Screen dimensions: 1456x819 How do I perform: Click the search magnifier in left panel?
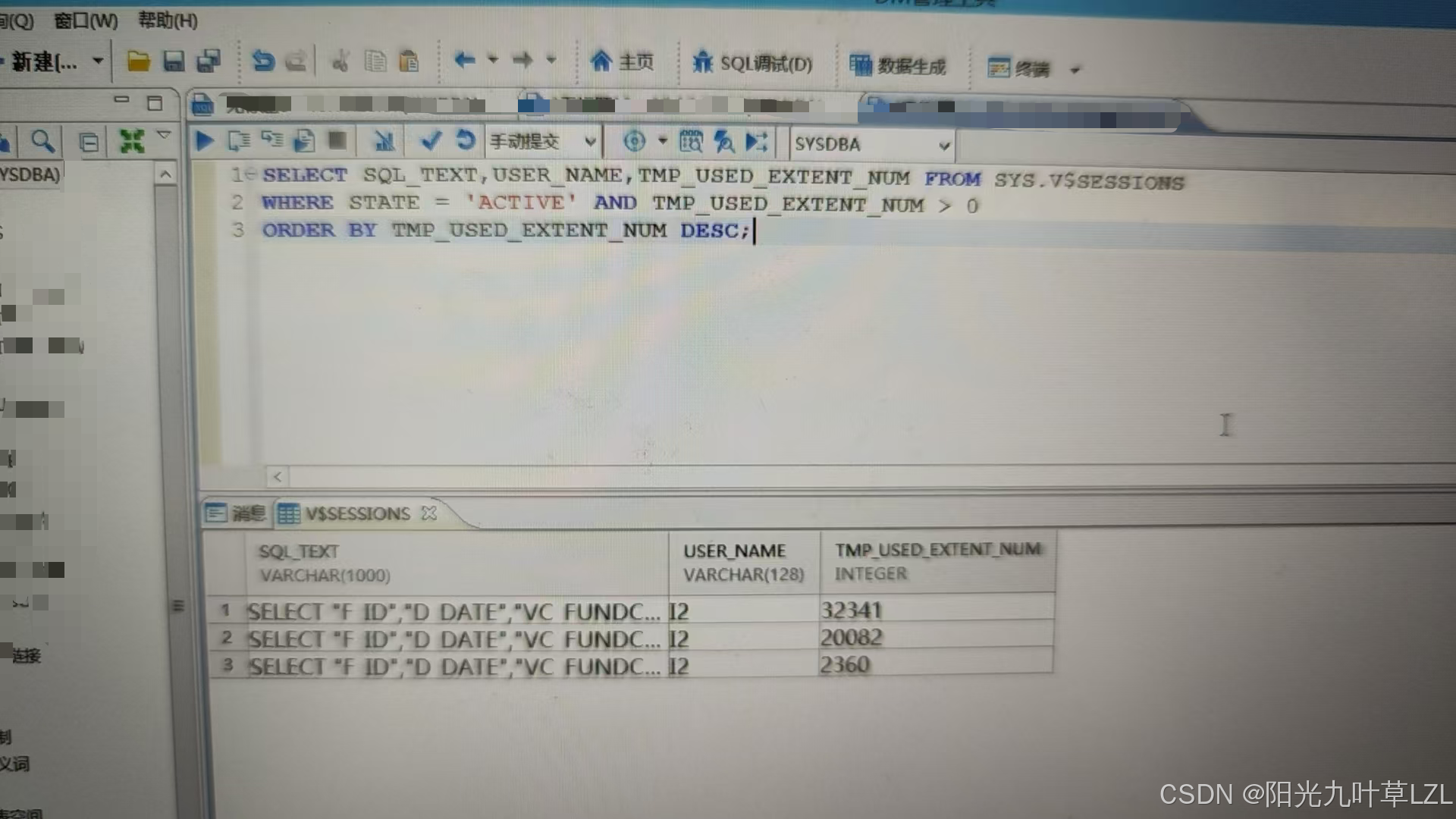tap(42, 141)
